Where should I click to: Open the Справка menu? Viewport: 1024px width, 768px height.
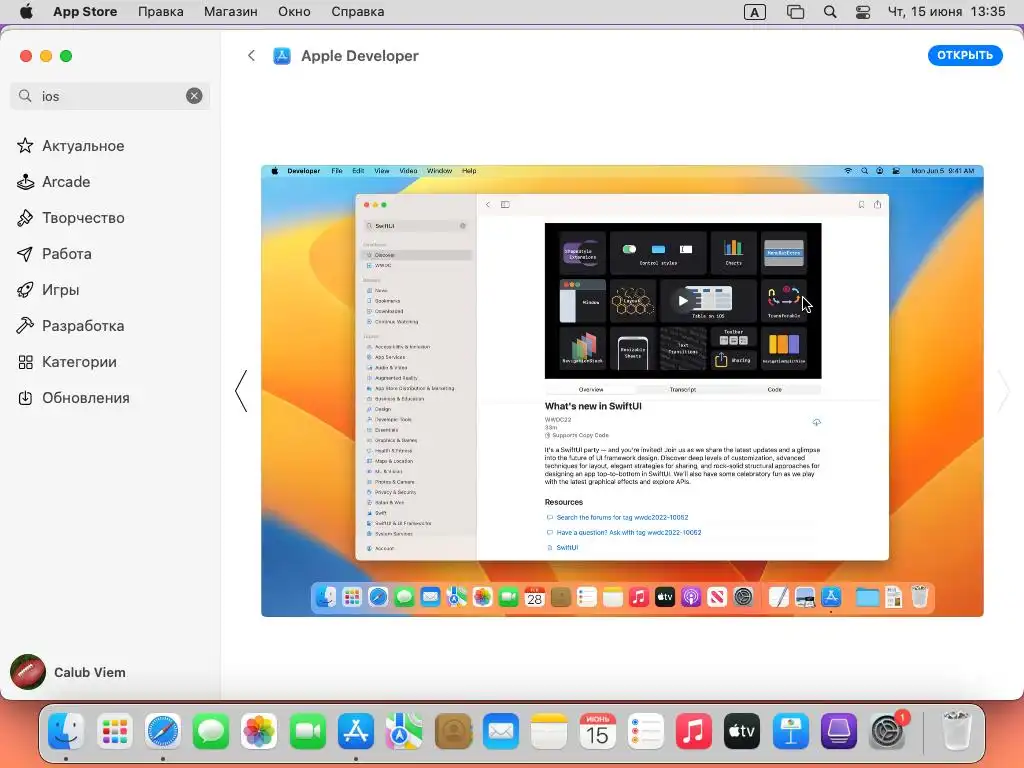357,12
